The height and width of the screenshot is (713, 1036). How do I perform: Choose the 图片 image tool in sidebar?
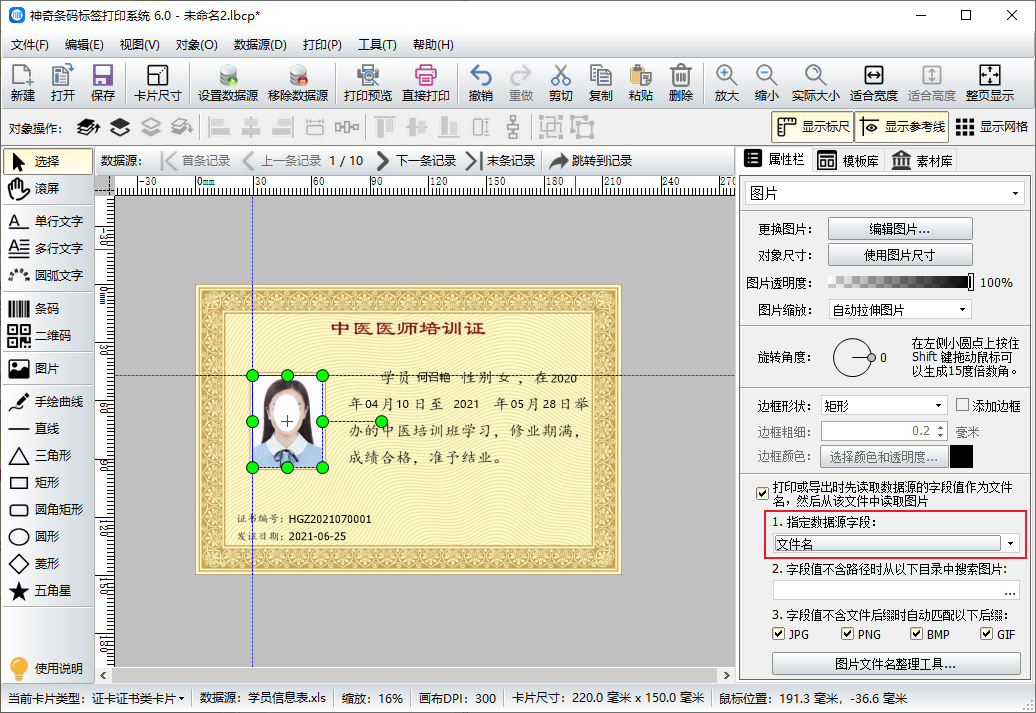coord(46,369)
